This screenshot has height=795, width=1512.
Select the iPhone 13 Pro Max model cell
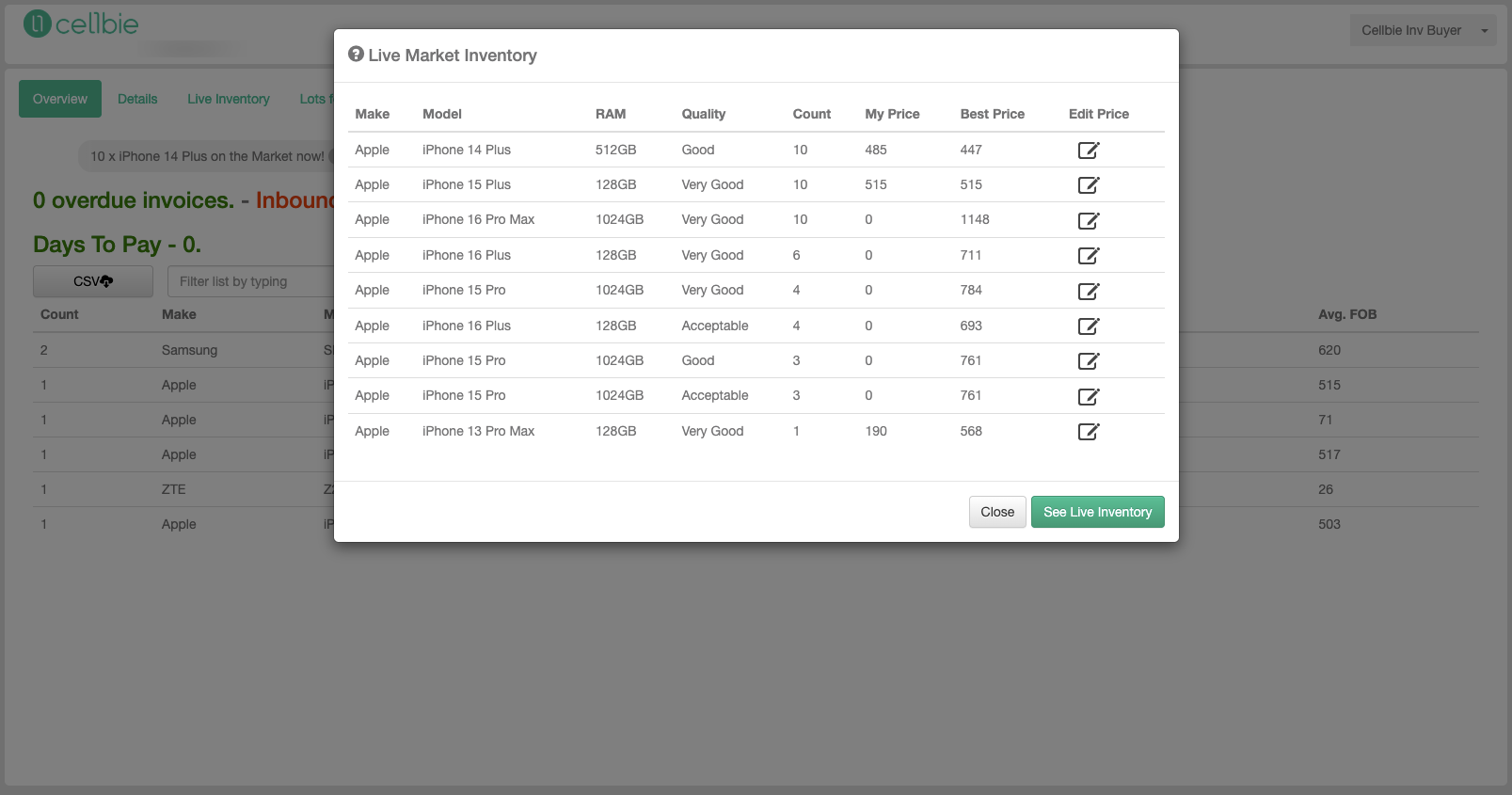[478, 431]
